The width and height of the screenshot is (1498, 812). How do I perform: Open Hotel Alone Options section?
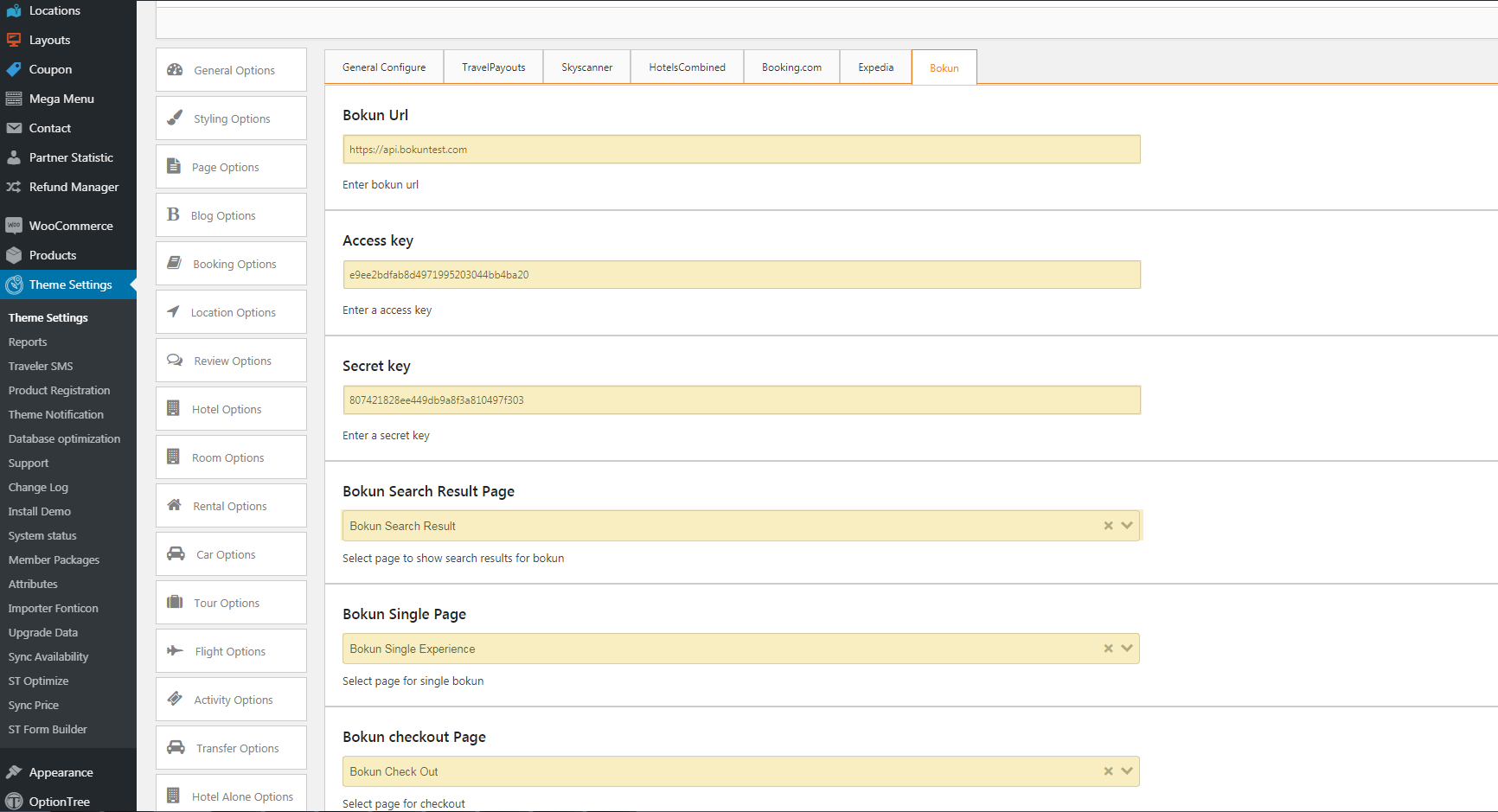click(x=231, y=794)
